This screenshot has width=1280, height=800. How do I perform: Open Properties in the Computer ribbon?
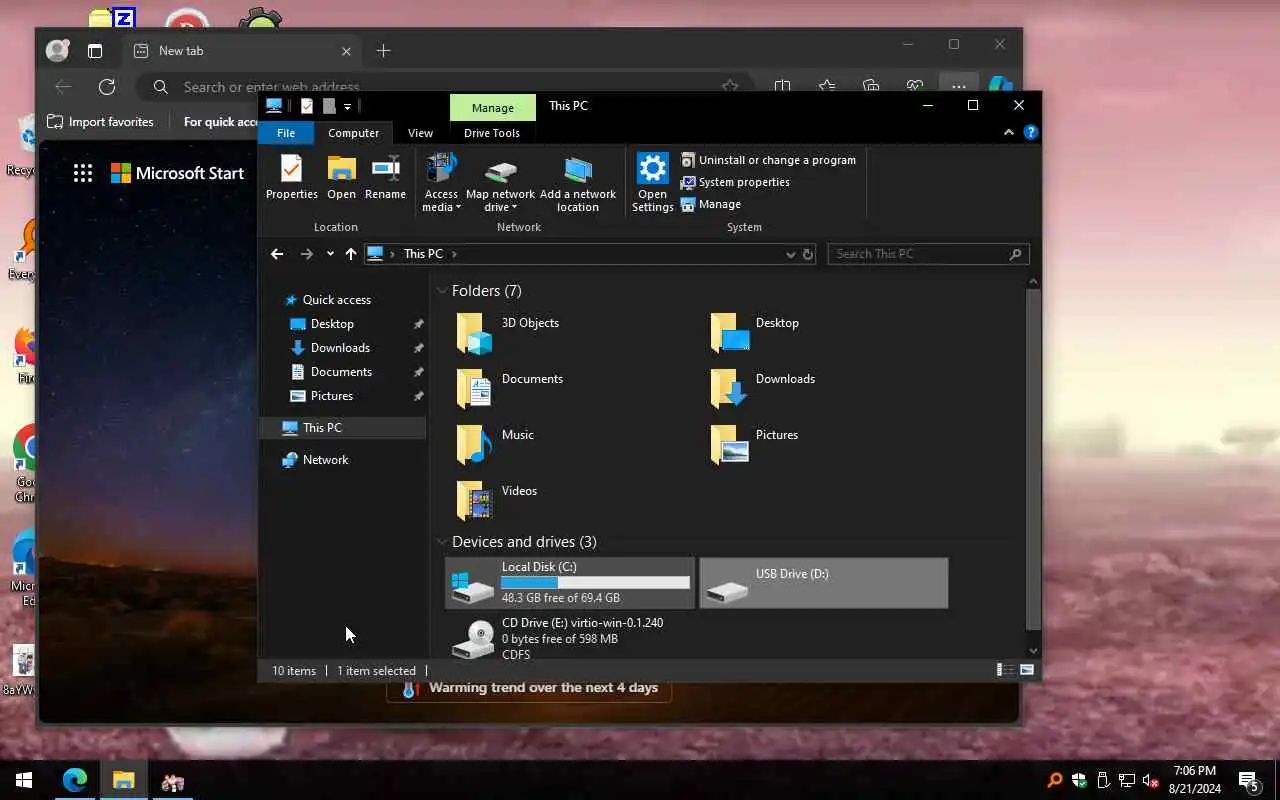(291, 178)
